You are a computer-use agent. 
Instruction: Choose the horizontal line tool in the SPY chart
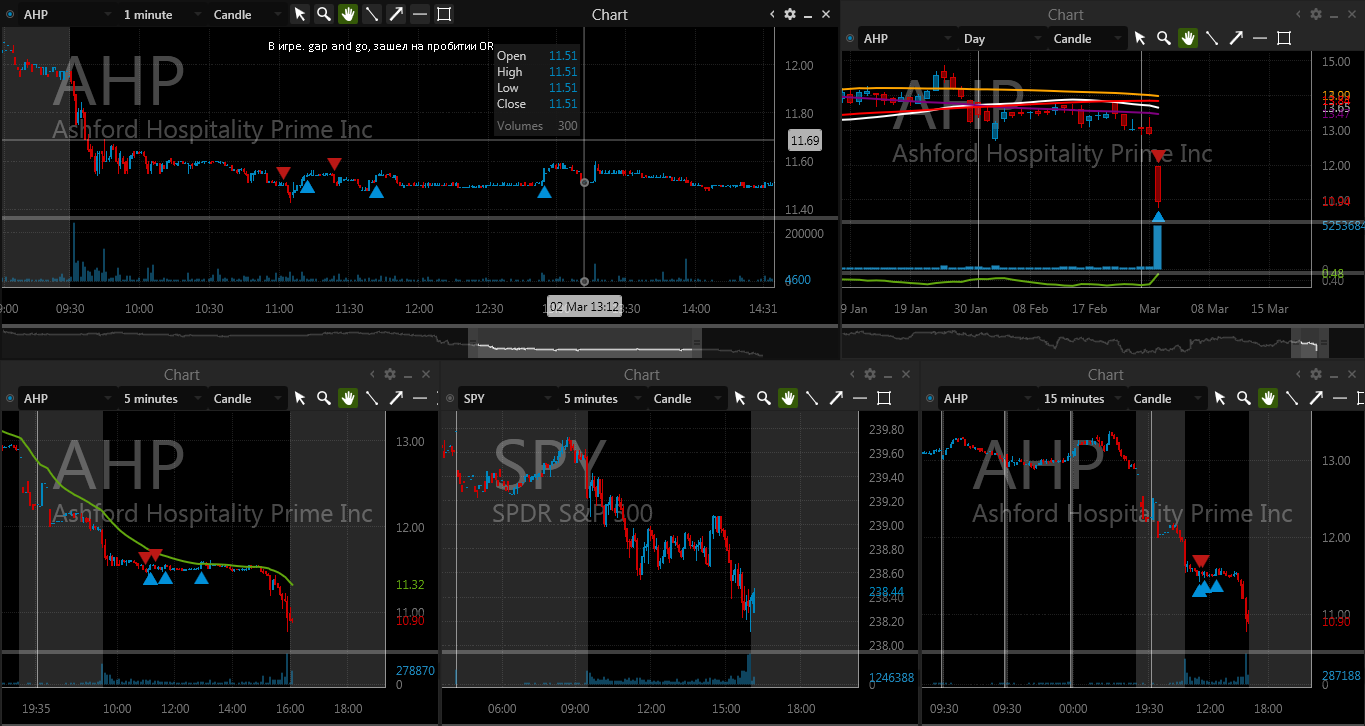tap(860, 398)
